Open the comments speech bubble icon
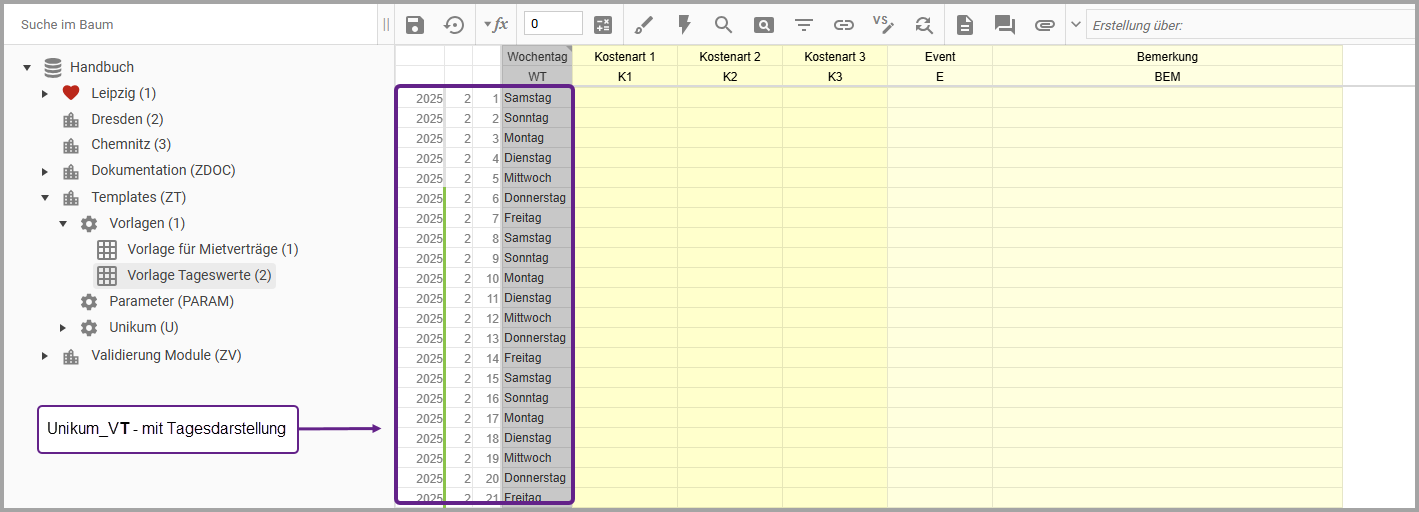 (x=1004, y=25)
